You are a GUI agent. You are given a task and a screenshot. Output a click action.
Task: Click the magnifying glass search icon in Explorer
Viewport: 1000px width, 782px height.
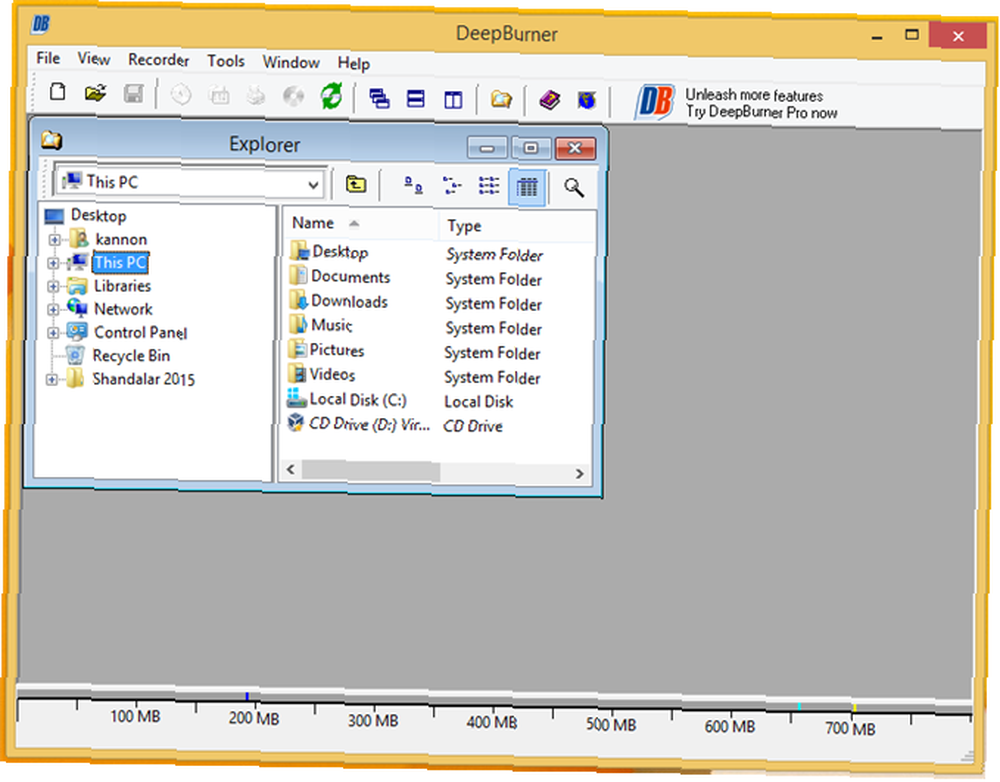(573, 188)
